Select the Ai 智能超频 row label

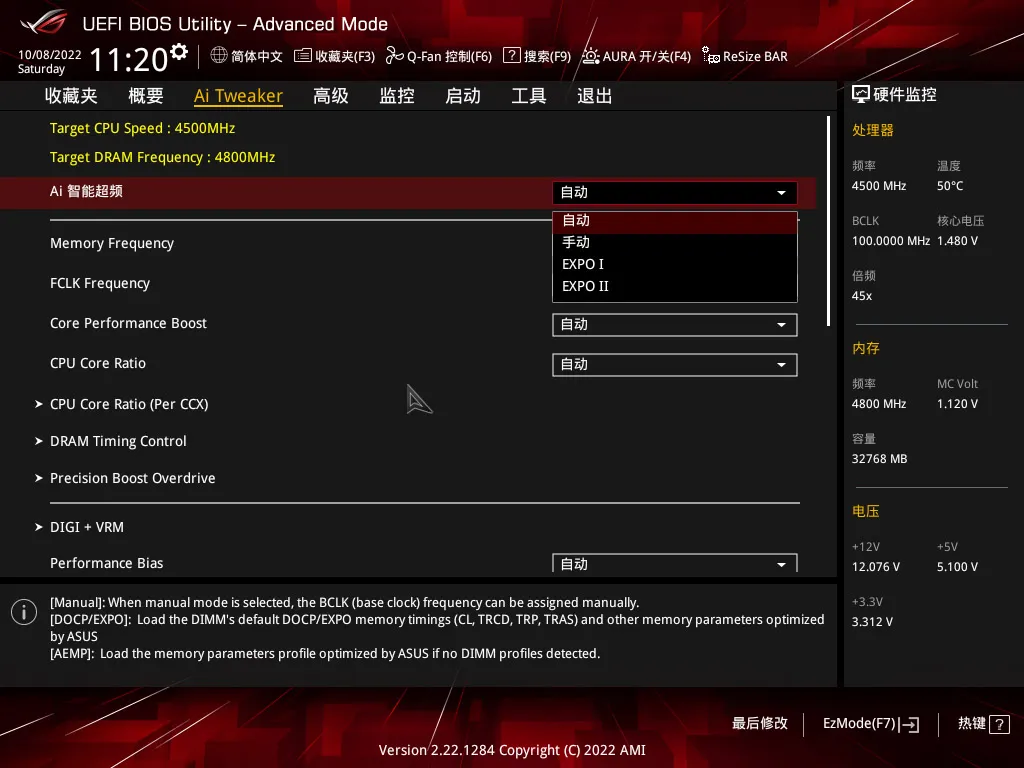(x=86, y=191)
